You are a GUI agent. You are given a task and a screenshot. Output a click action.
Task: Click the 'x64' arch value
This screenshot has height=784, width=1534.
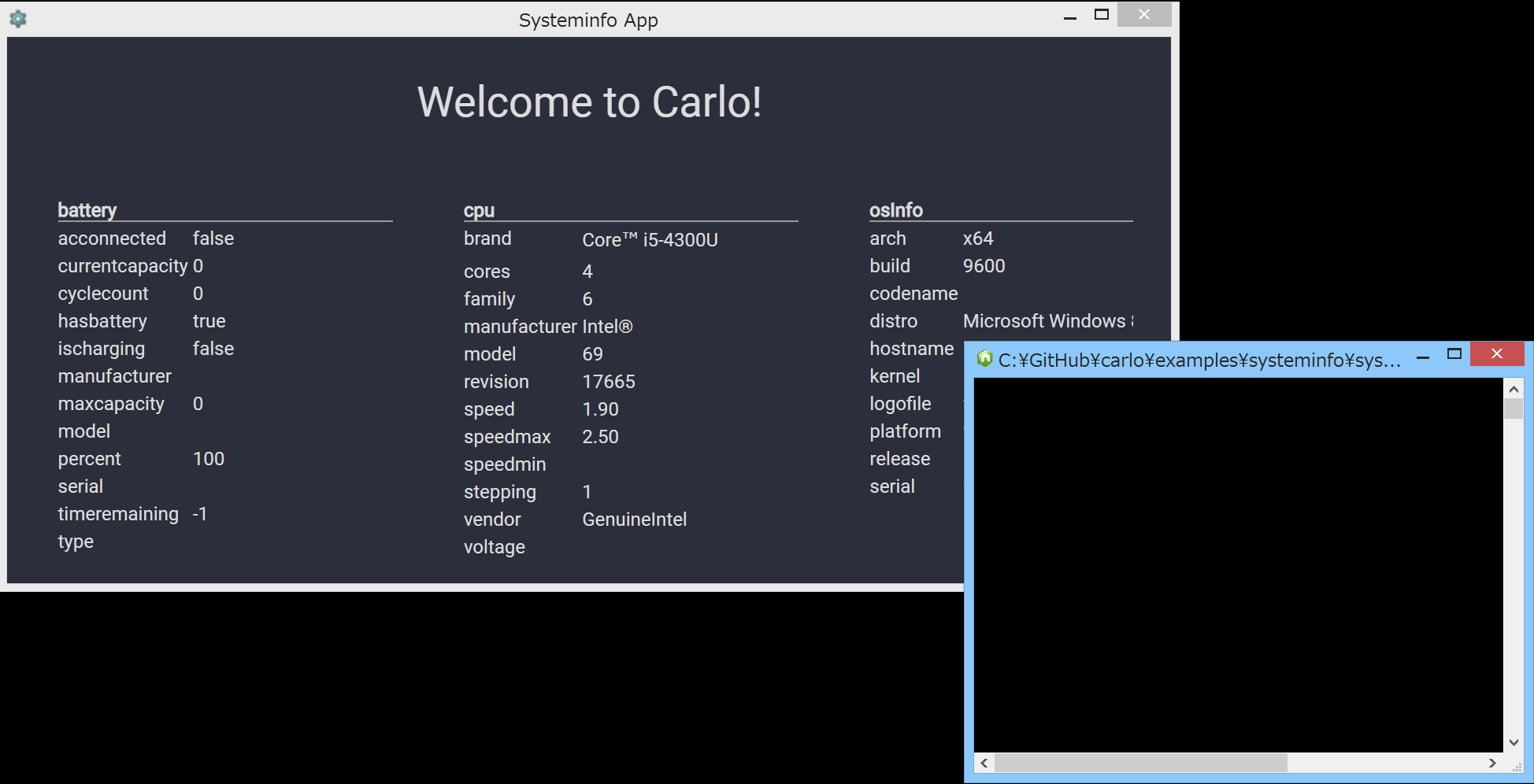978,239
